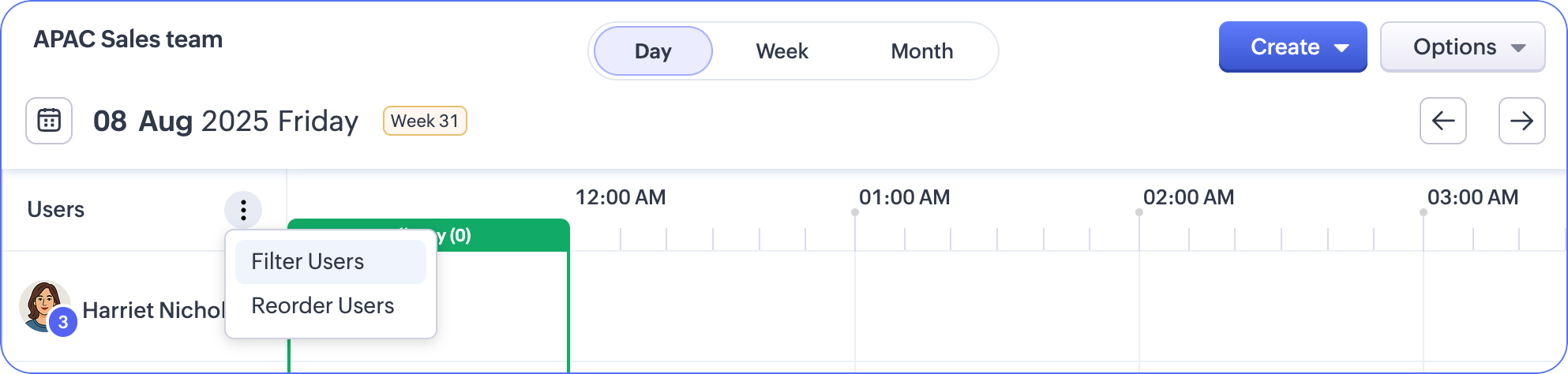Viewport: 1568px width, 374px height.
Task: Open the Options dropdown
Action: coord(1462,47)
